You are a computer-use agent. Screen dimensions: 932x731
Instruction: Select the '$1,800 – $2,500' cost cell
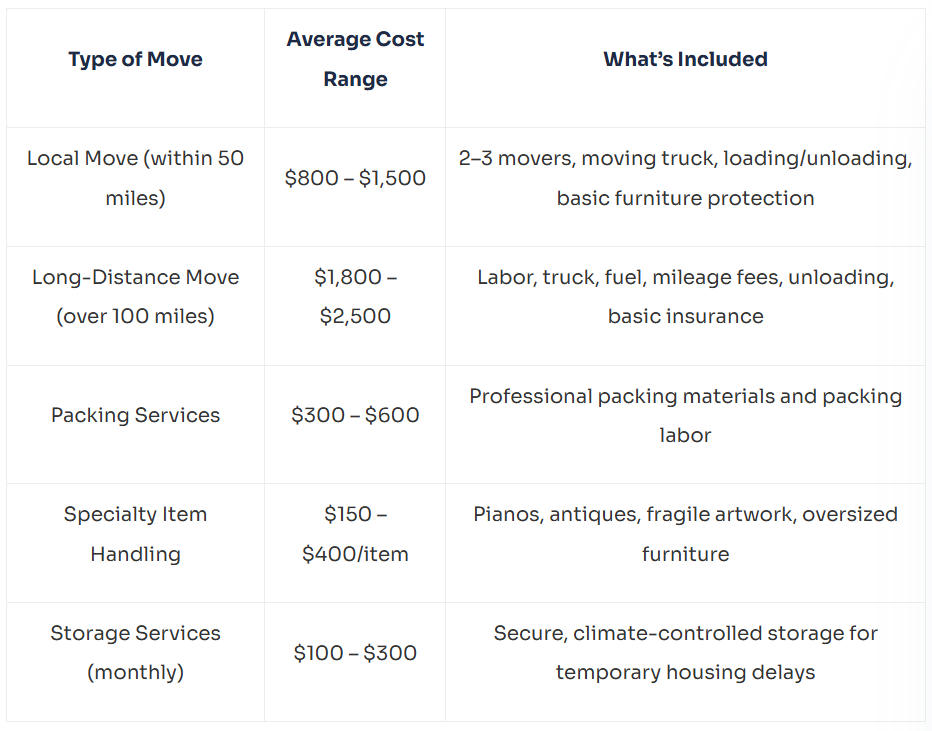click(355, 305)
